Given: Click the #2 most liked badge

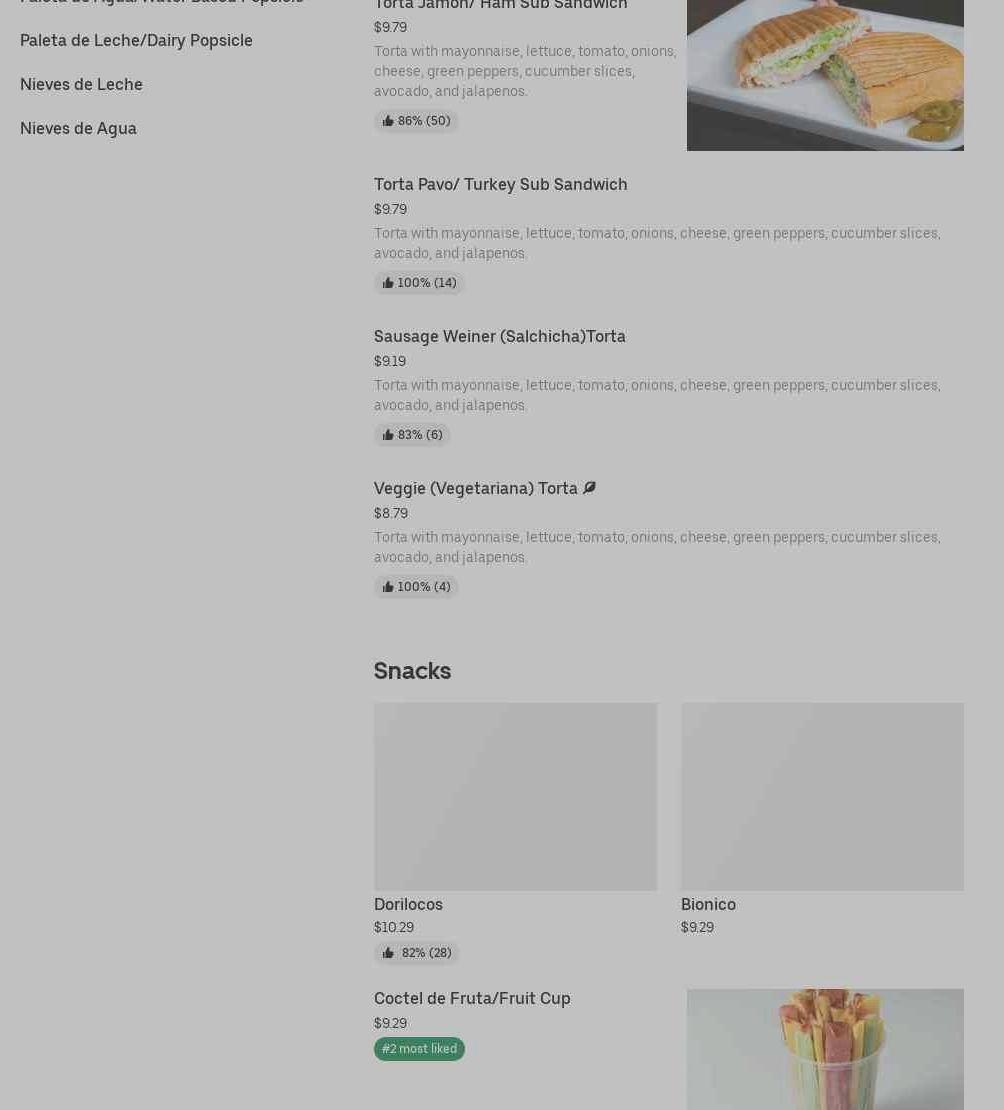Looking at the screenshot, I should [x=419, y=1049].
